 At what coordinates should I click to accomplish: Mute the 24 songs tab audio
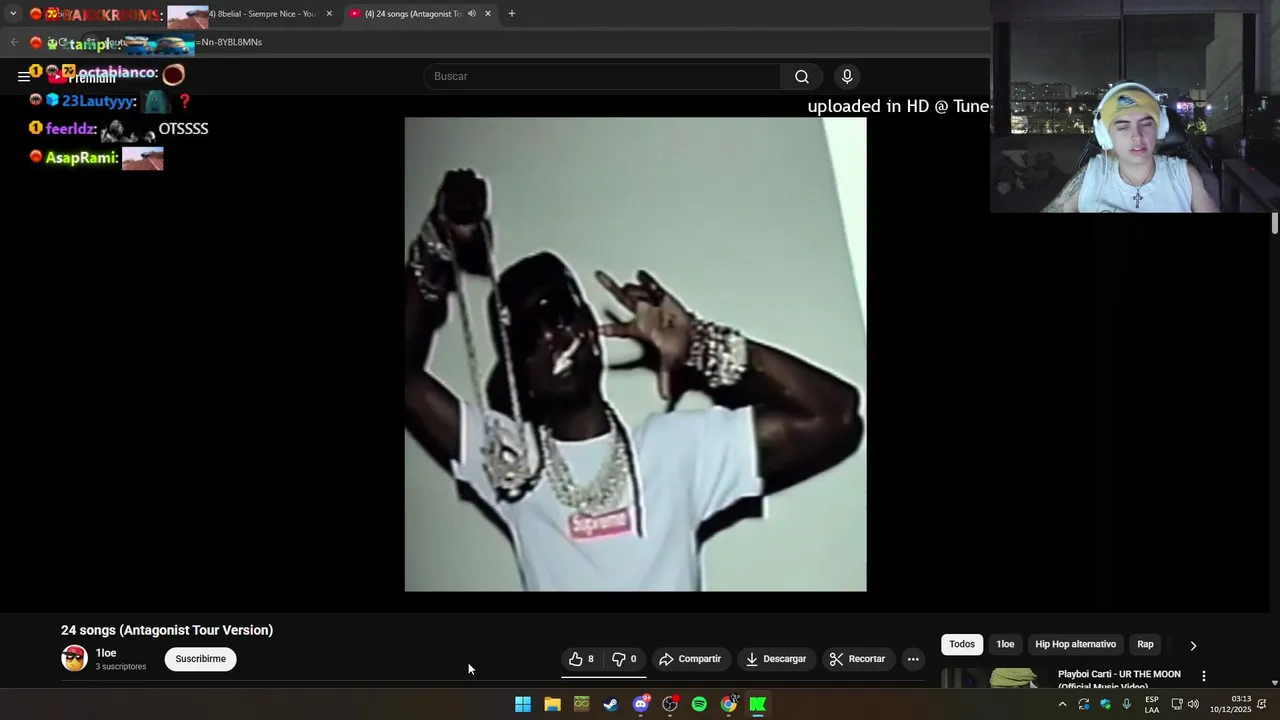(472, 14)
